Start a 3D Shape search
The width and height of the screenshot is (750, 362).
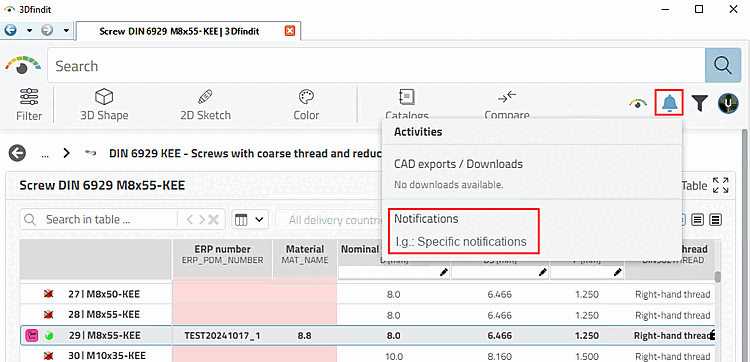pyautogui.click(x=104, y=105)
